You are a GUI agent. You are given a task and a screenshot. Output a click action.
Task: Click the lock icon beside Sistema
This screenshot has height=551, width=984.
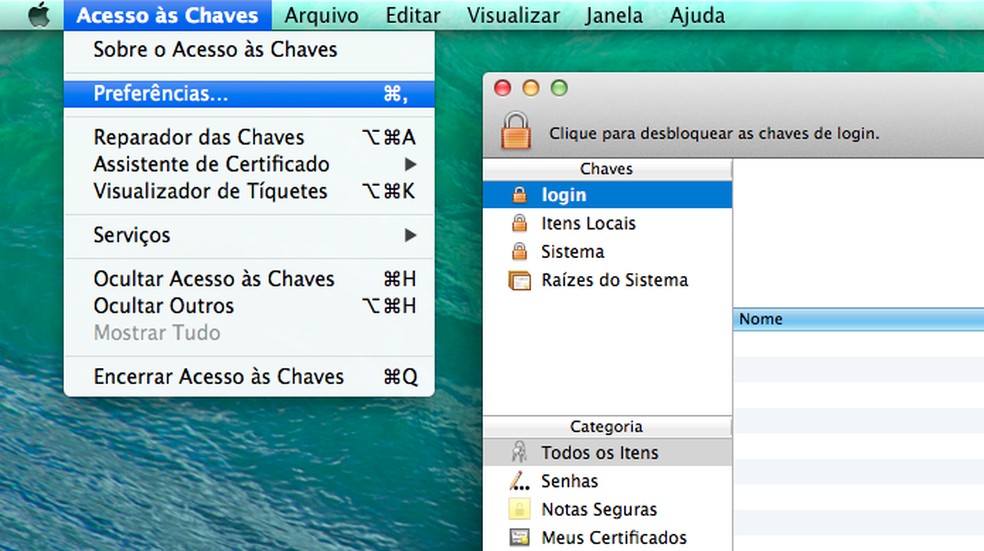[x=519, y=251]
